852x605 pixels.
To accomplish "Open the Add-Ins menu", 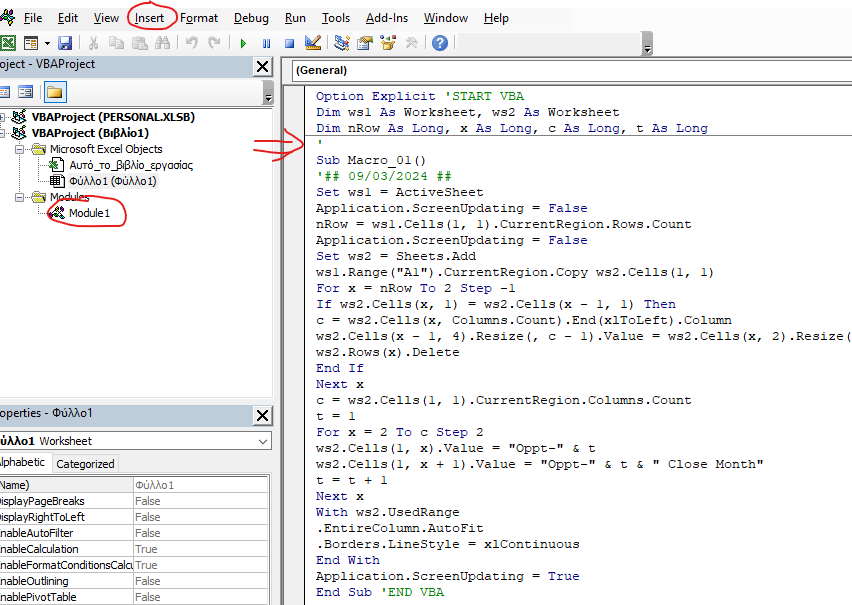I will (x=387, y=18).
